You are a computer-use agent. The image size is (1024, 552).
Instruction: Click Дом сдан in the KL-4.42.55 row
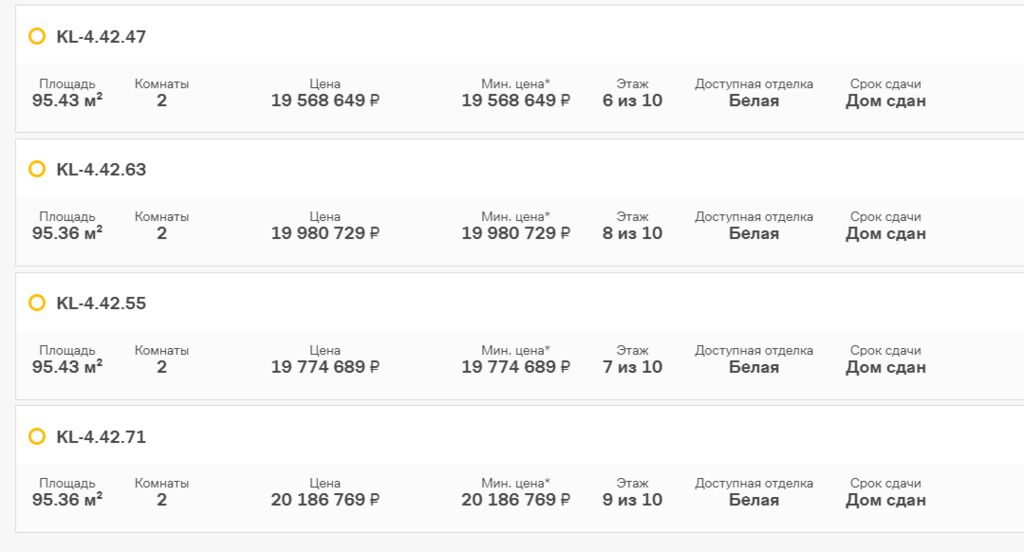point(886,367)
